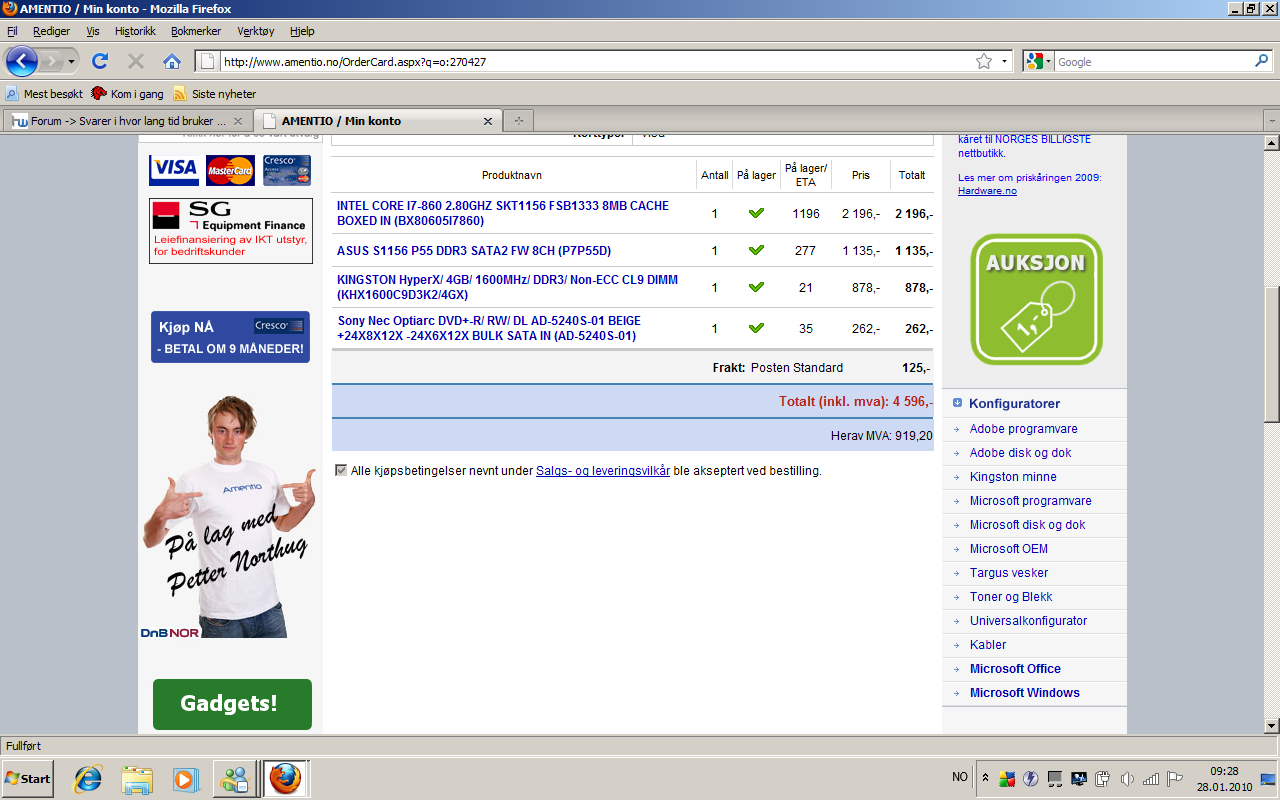The image size is (1280, 800).
Task: Click the Cresco card image
Action: coord(287,170)
